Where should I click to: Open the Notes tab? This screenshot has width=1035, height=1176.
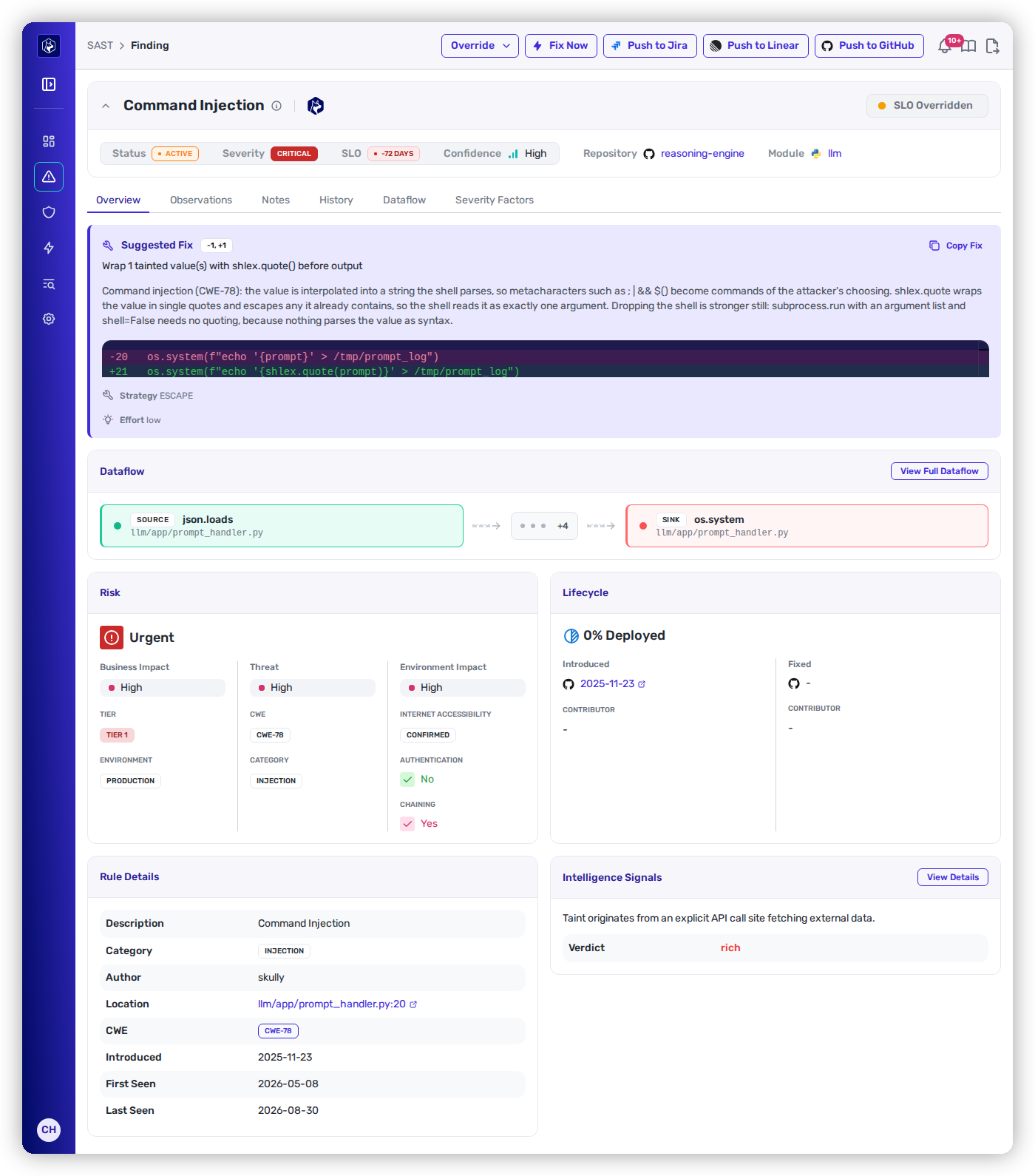(x=276, y=200)
